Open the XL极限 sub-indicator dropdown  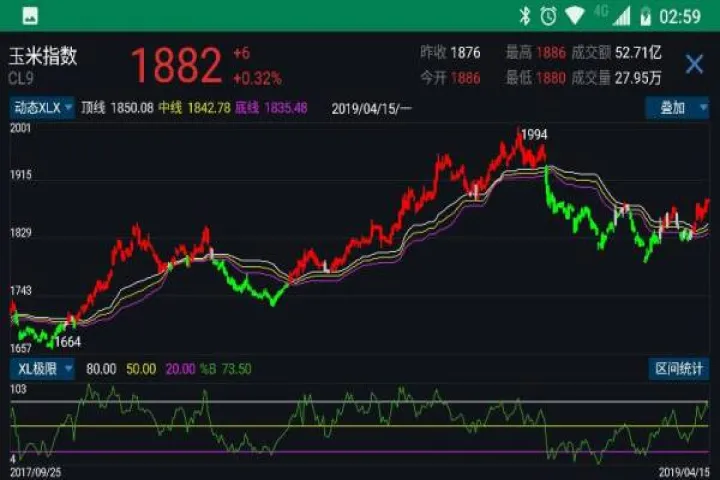(41, 368)
